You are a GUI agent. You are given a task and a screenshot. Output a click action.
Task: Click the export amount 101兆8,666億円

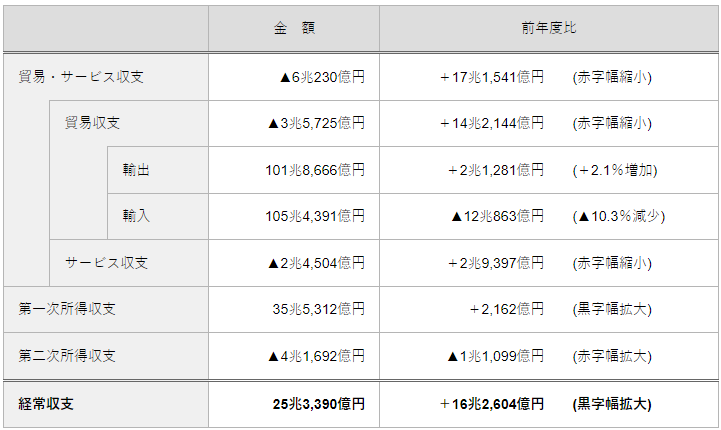pyautogui.click(x=315, y=170)
